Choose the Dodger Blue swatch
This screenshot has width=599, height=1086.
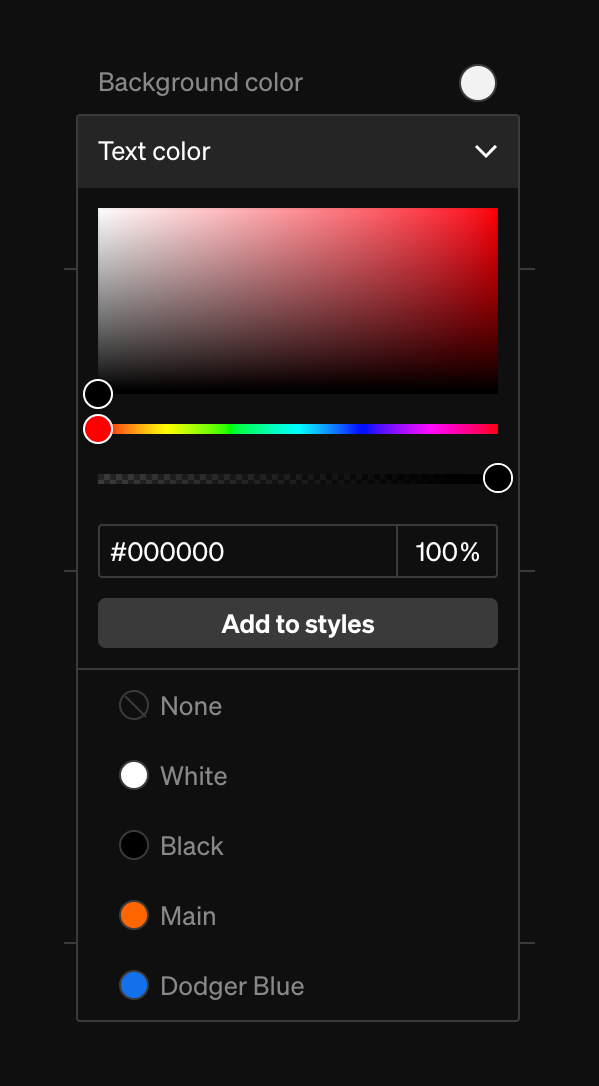(134, 985)
